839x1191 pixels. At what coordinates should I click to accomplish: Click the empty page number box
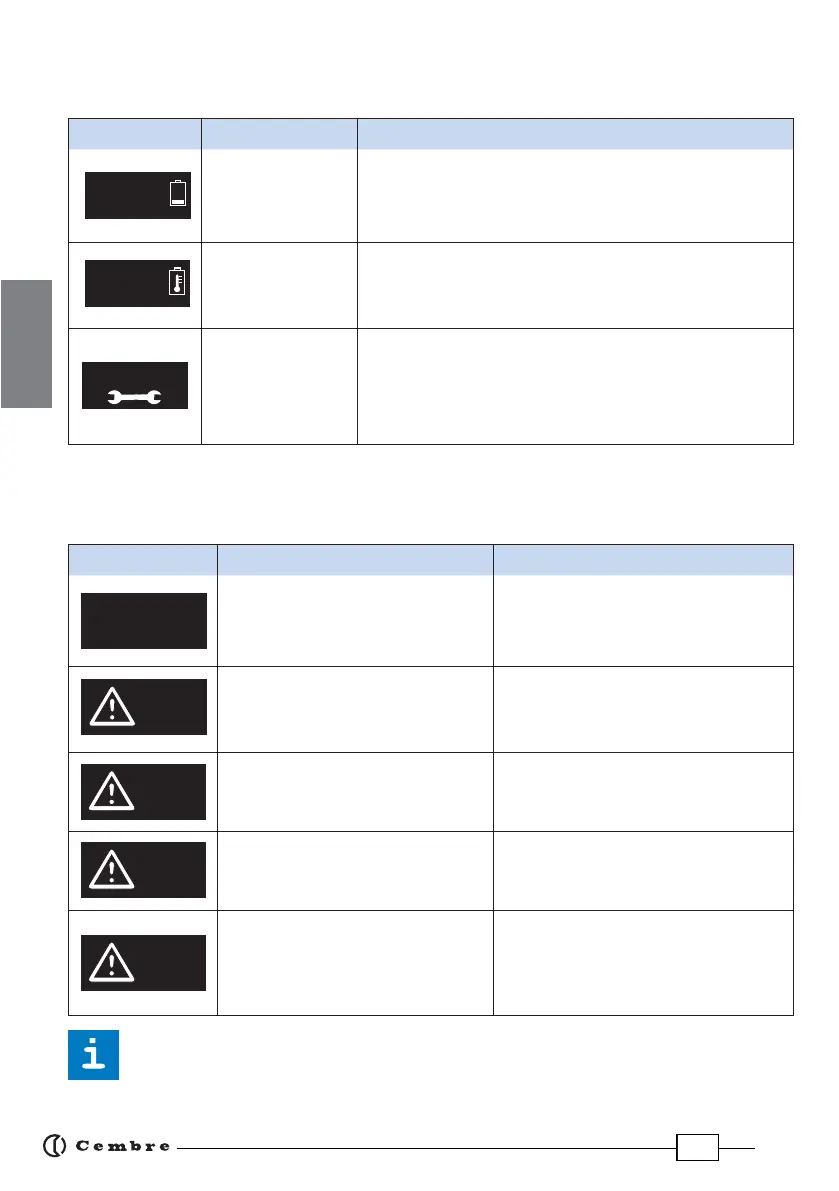pos(697,1148)
